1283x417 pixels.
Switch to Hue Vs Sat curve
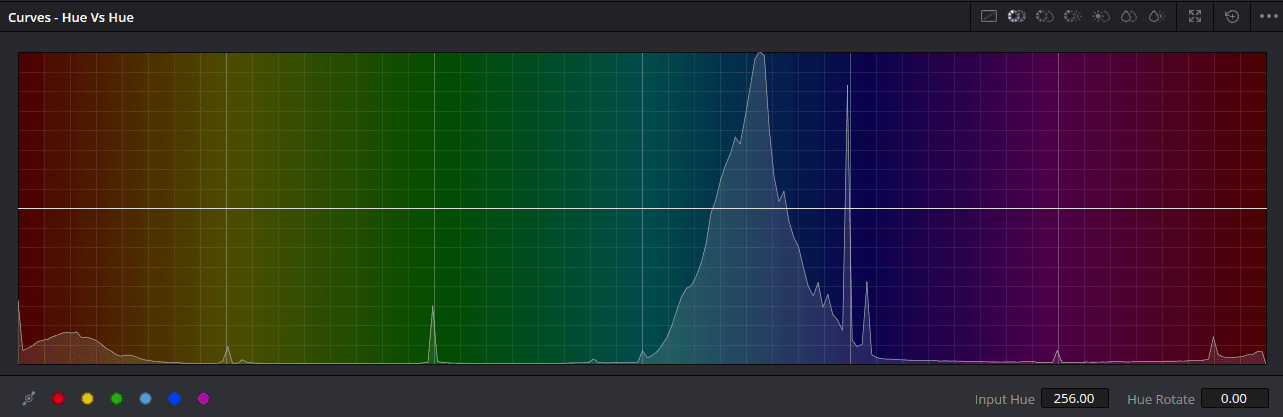1044,16
